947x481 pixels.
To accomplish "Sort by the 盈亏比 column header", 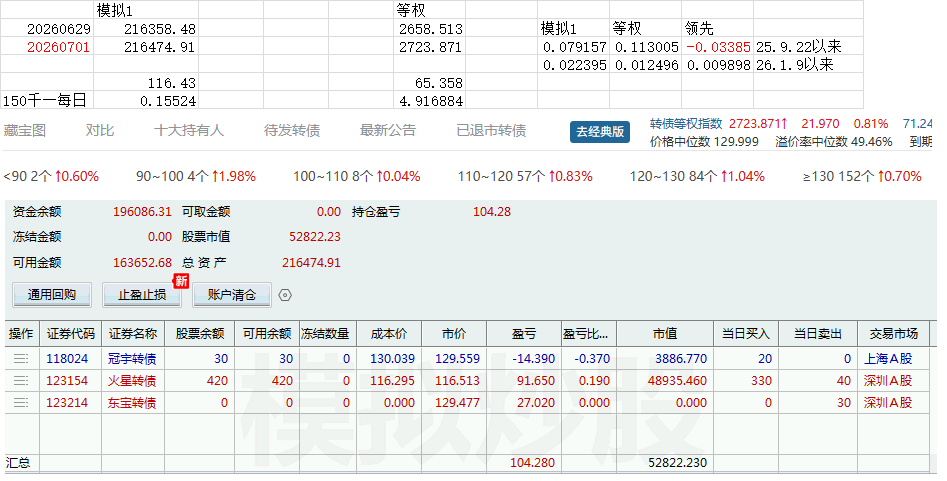I will [x=589, y=334].
